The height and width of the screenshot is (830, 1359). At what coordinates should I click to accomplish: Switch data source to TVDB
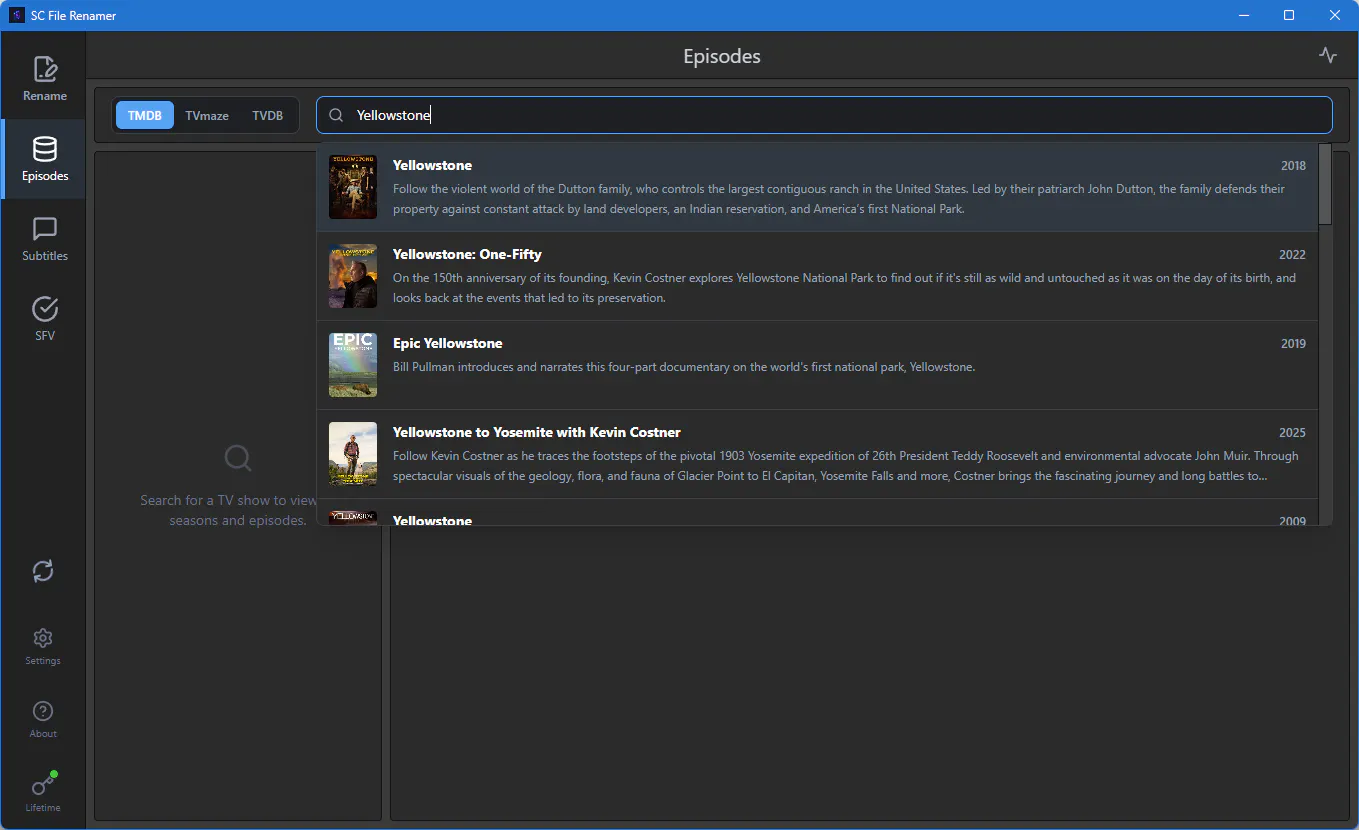point(268,115)
